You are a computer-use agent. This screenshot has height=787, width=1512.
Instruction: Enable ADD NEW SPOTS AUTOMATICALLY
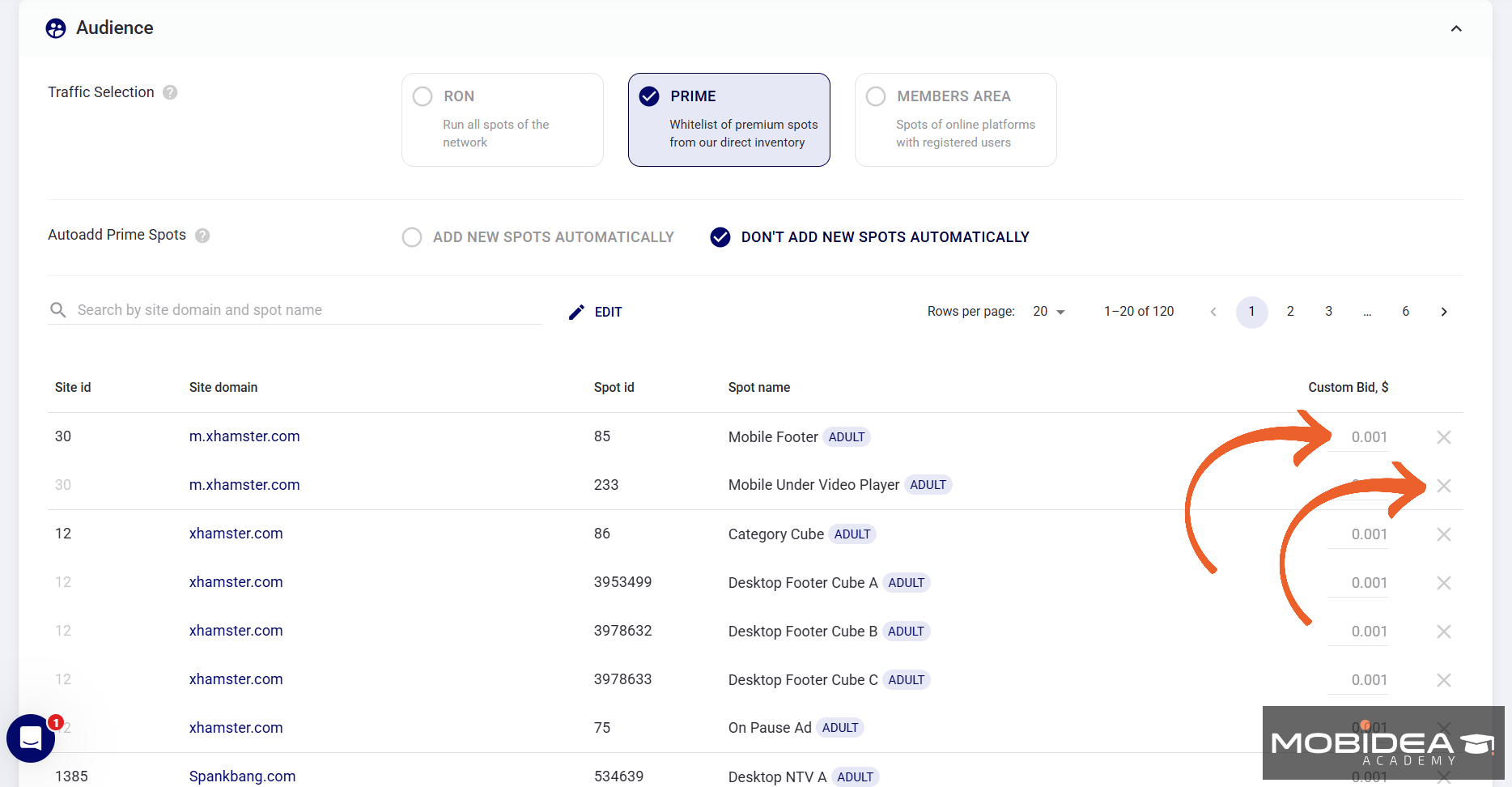coord(412,236)
